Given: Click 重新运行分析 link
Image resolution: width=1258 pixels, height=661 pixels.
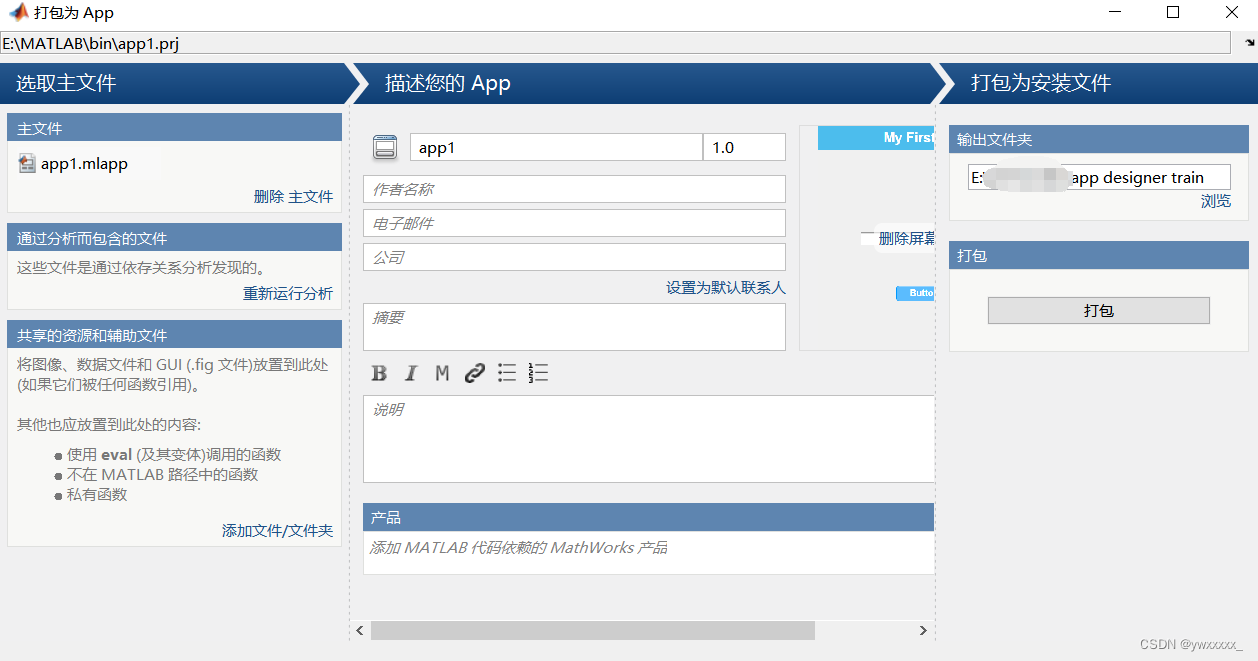Looking at the screenshot, I should click(288, 294).
